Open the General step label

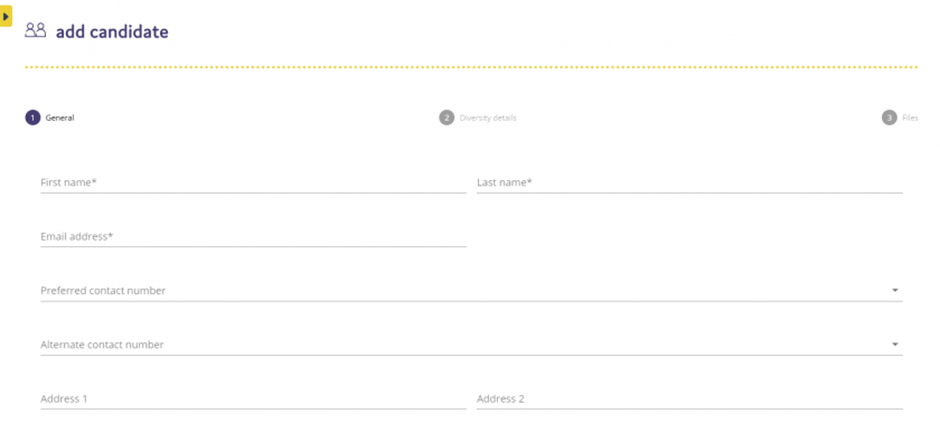(x=60, y=118)
